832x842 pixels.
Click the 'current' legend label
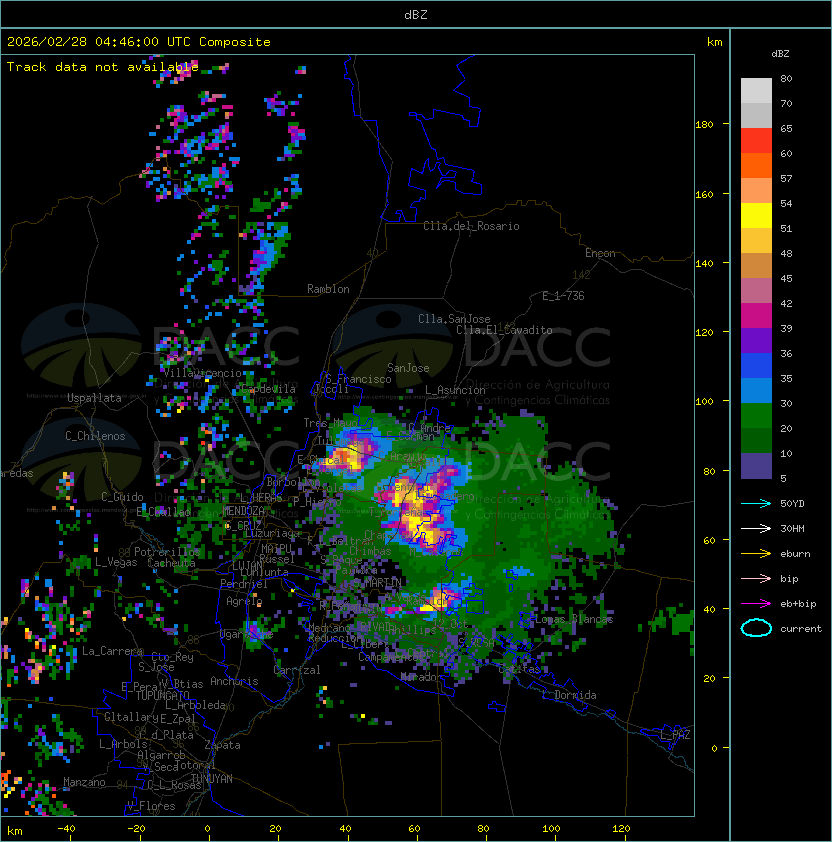801,629
